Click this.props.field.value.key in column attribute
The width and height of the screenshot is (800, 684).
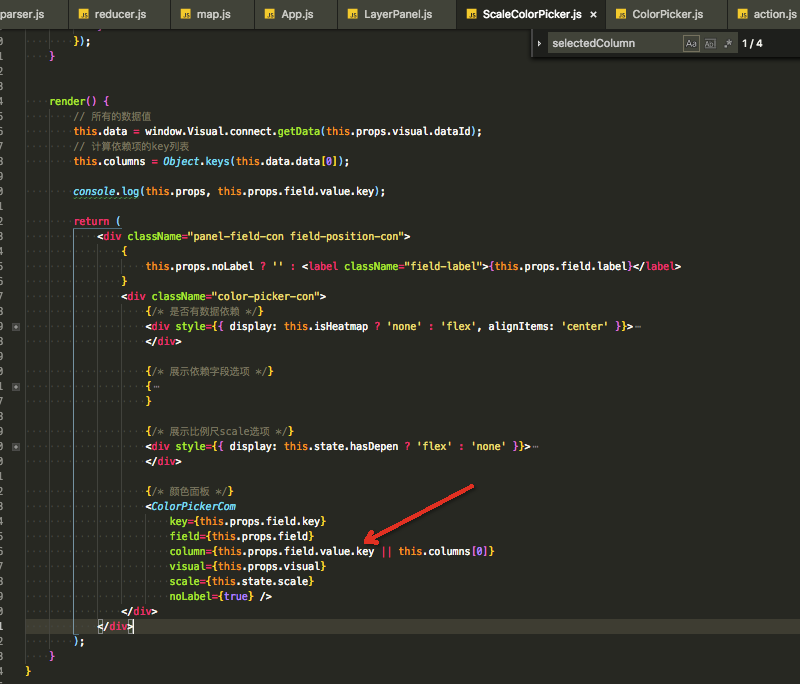[x=296, y=551]
